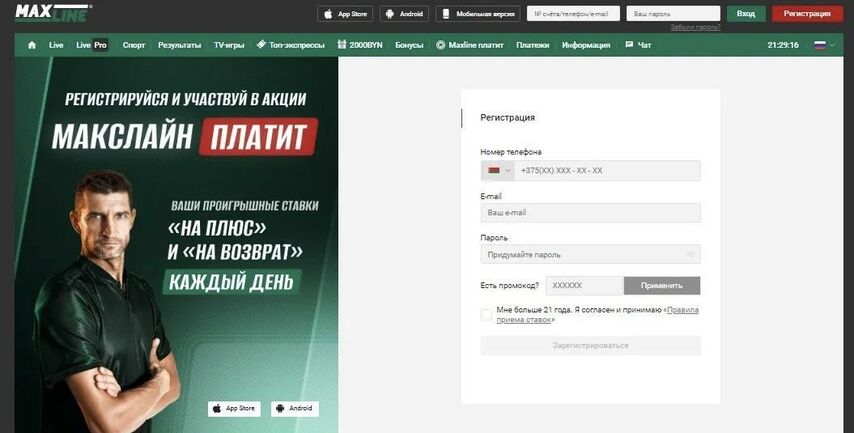854x433 pixels.
Task: Click the Зарегистрироваться button
Action: coord(590,345)
